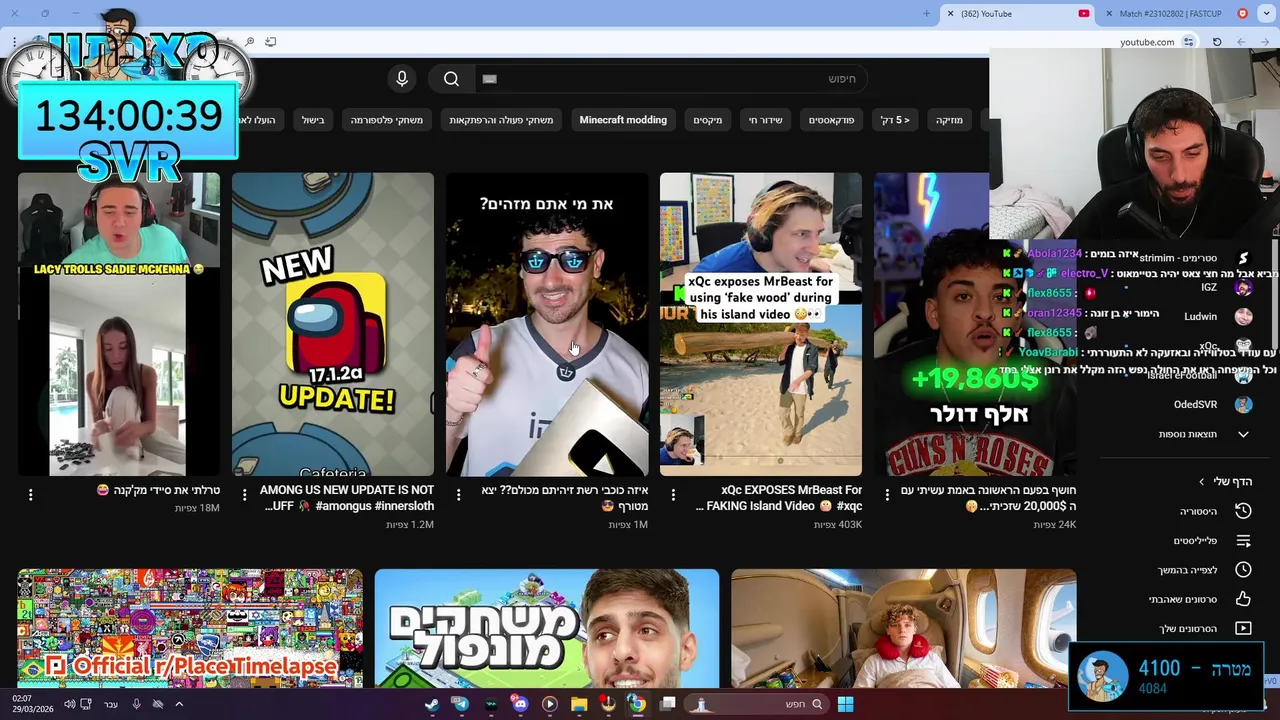1280x720 pixels.
Task: Open options menu for xQc MrBeast short
Action: [673, 495]
